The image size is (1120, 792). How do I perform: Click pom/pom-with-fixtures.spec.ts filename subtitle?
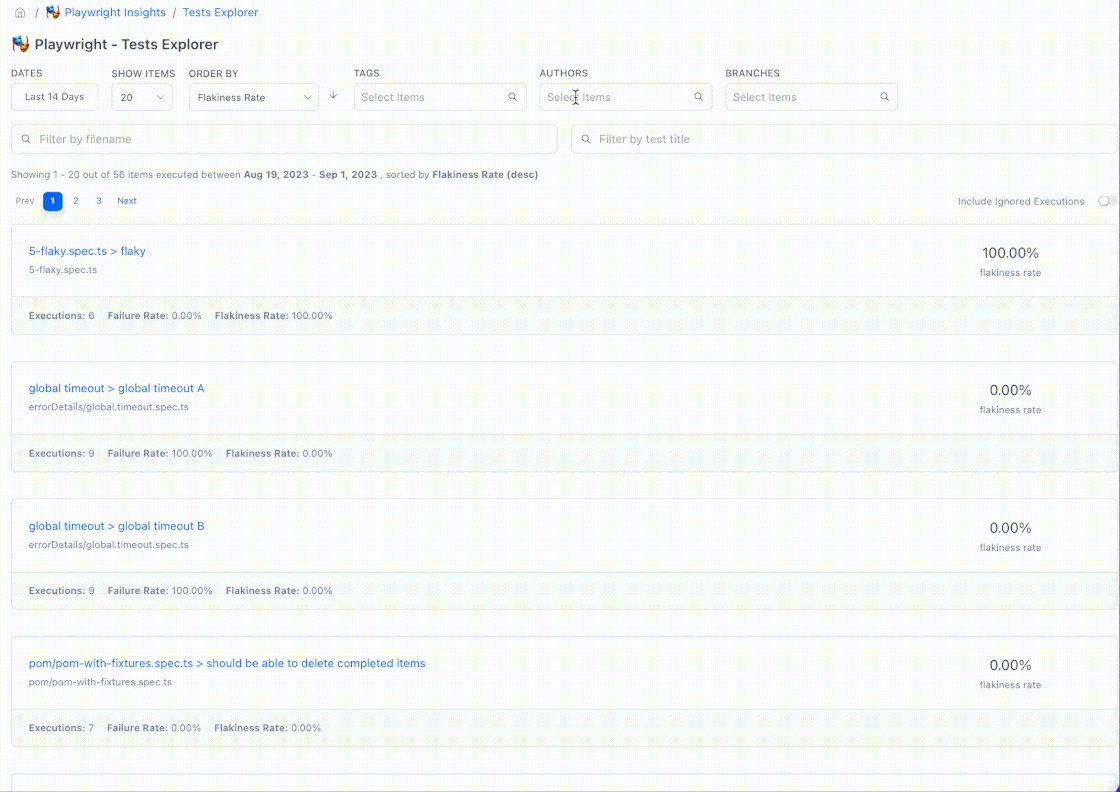[100, 682]
